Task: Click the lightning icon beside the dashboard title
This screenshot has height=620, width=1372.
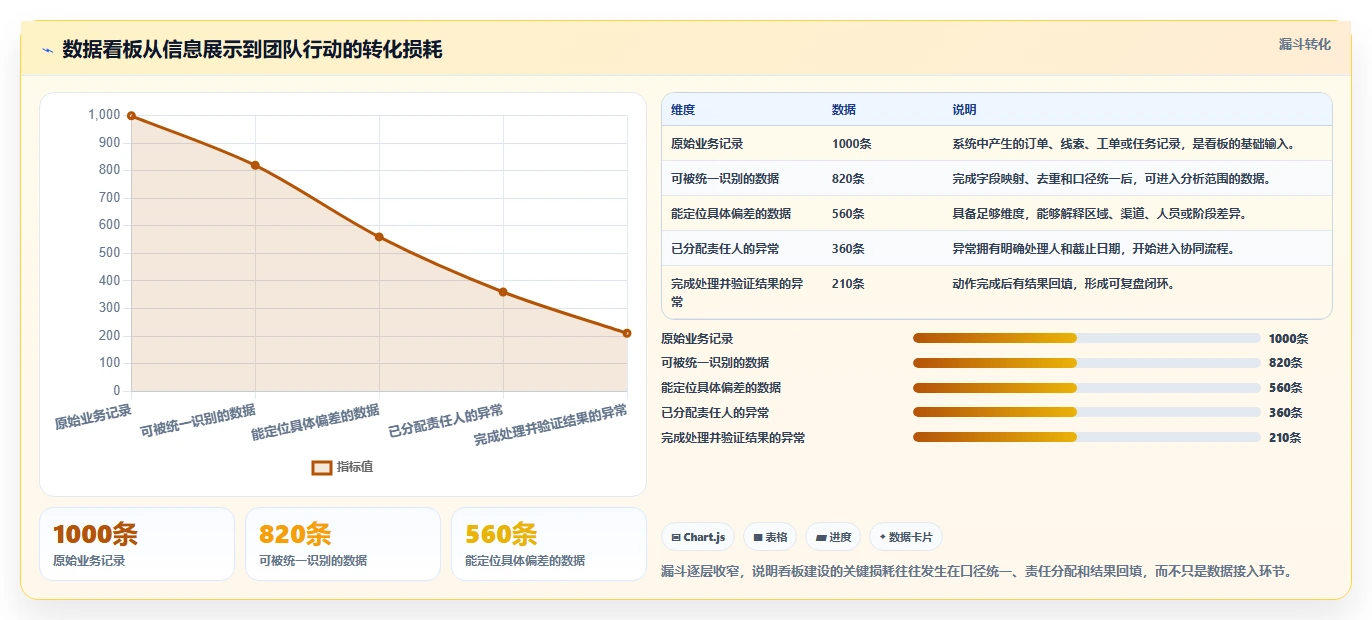Action: [x=47, y=50]
